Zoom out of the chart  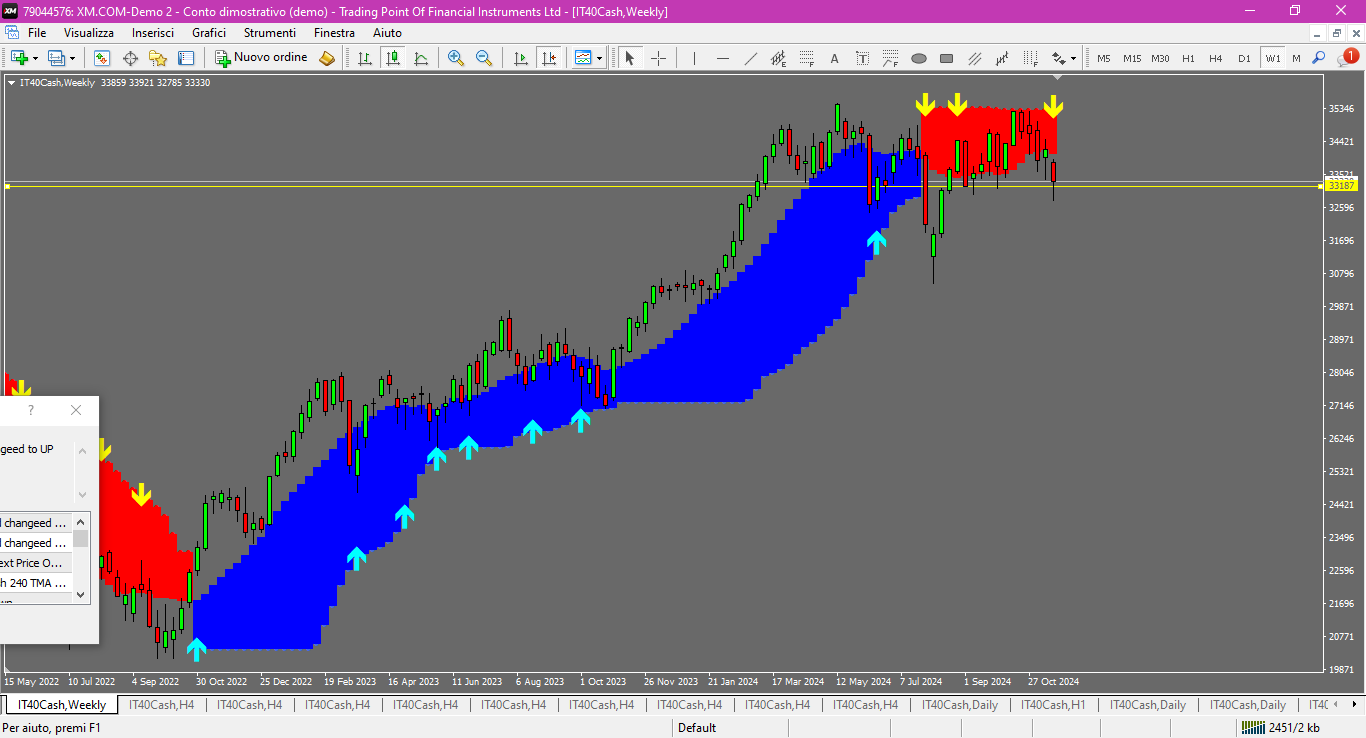(x=484, y=58)
